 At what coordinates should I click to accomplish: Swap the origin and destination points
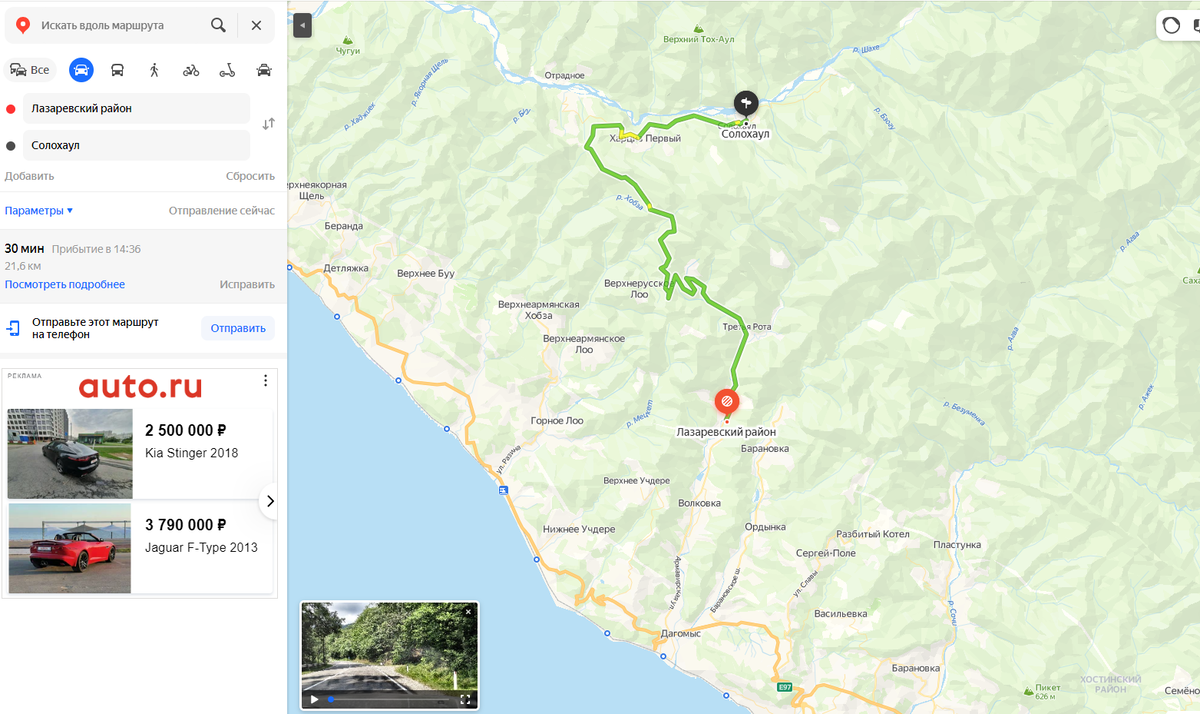[x=268, y=124]
